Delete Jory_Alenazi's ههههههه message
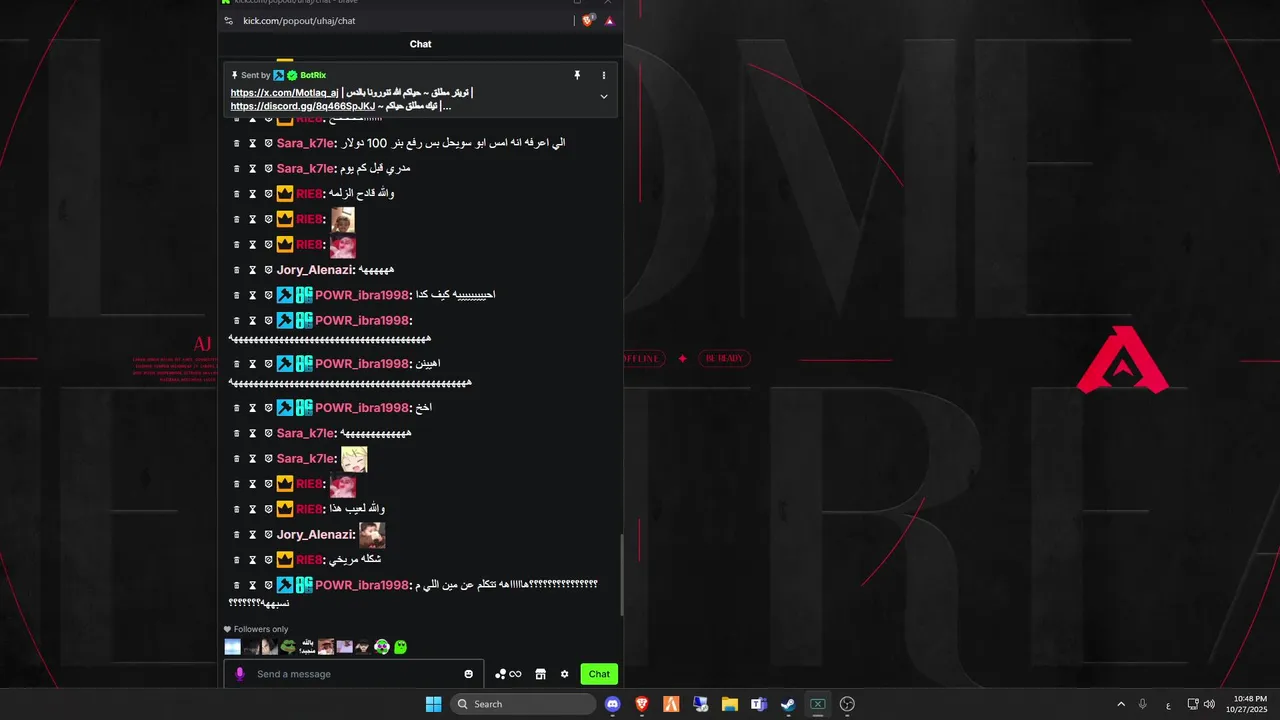Screen dimensions: 1280x720 (237, 270)
